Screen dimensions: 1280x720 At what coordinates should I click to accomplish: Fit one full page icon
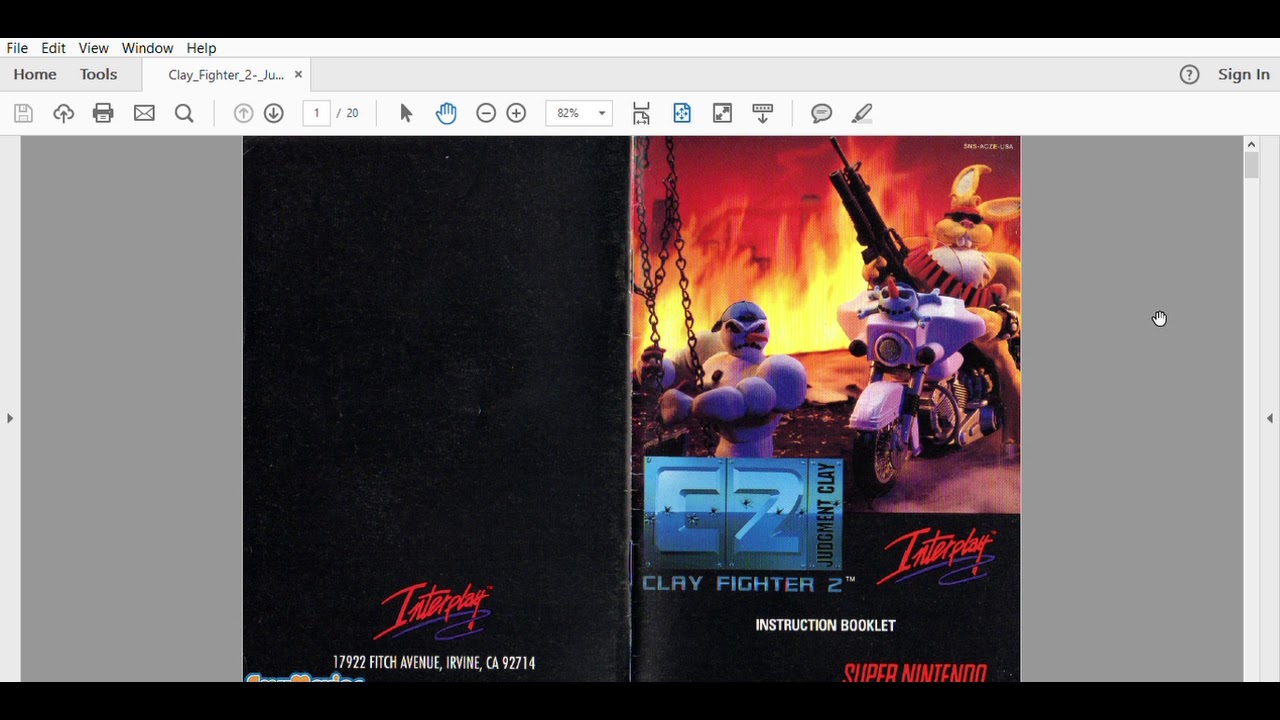(682, 113)
